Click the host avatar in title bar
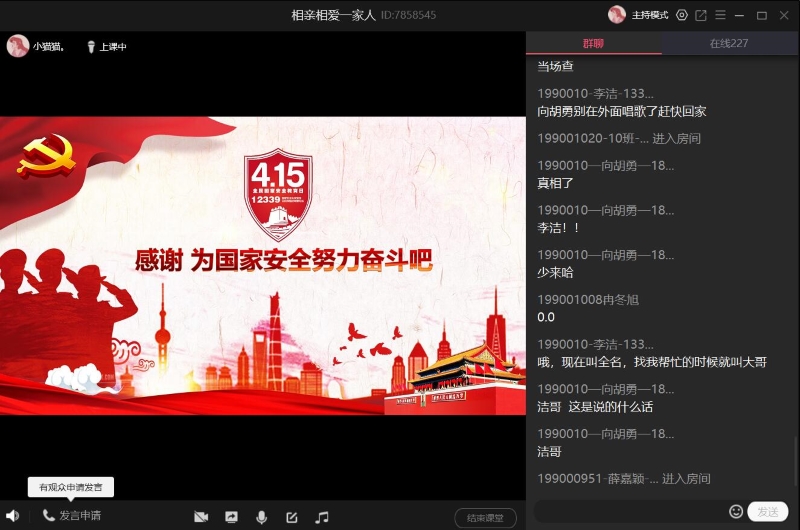This screenshot has height=530, width=800. pyautogui.click(x=617, y=15)
